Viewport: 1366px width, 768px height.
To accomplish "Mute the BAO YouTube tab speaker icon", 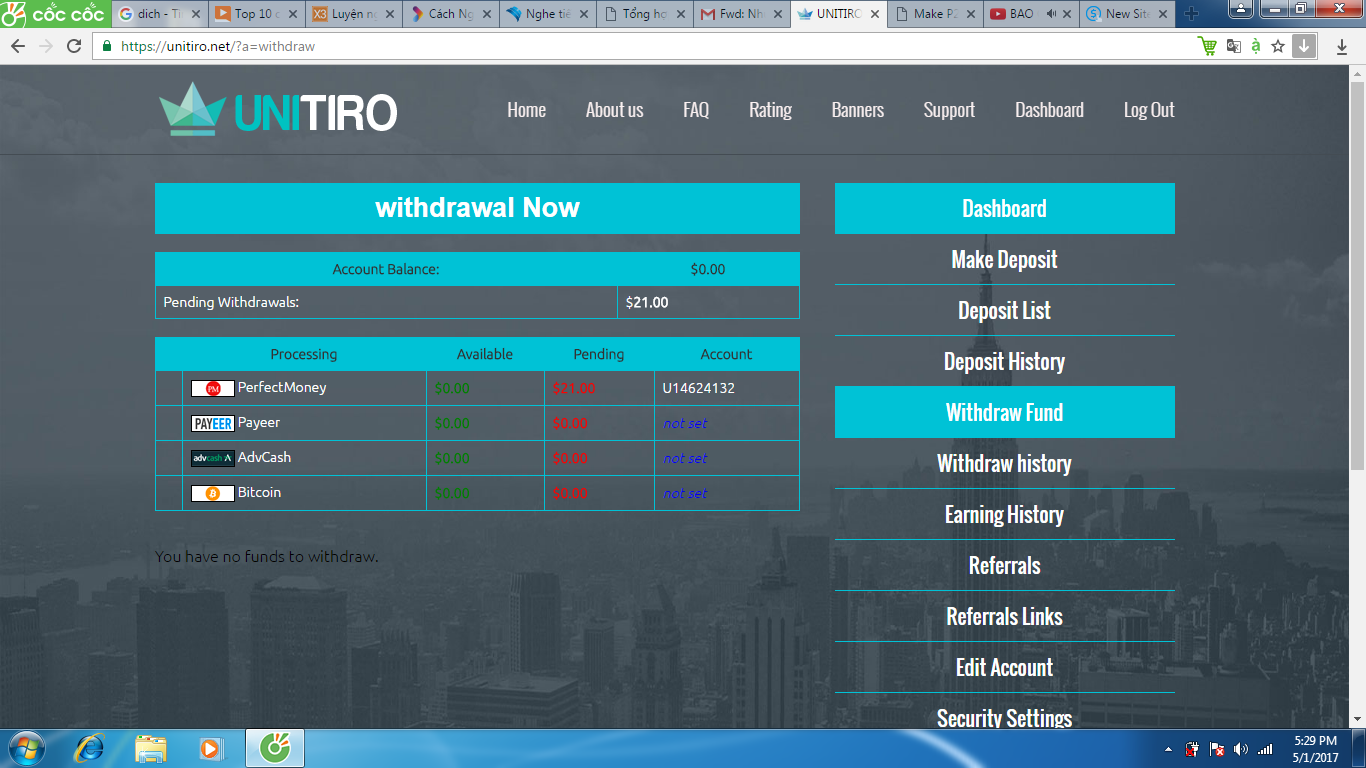I will 1052,14.
